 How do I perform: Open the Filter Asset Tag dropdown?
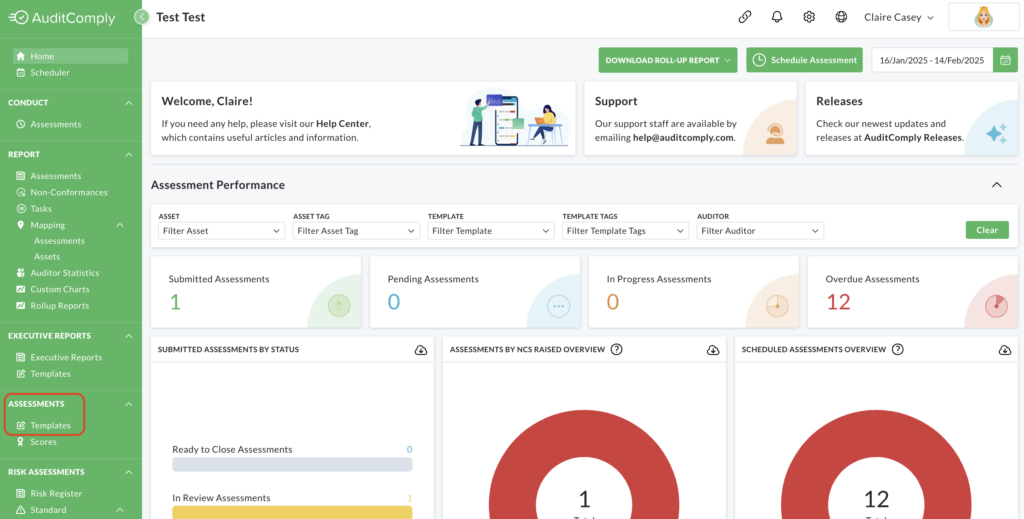pyautogui.click(x=356, y=230)
